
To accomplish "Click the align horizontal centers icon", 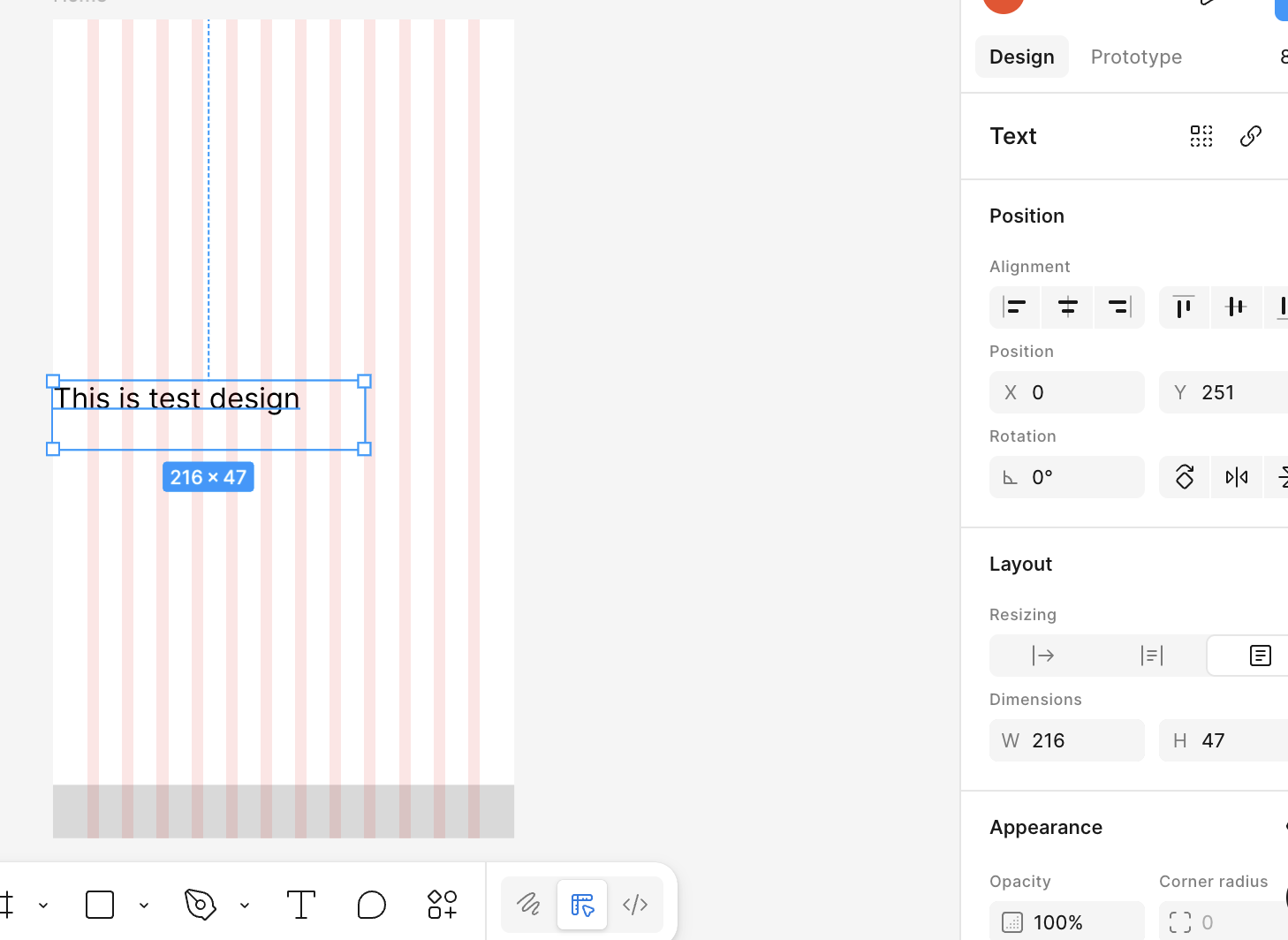I will (1067, 307).
